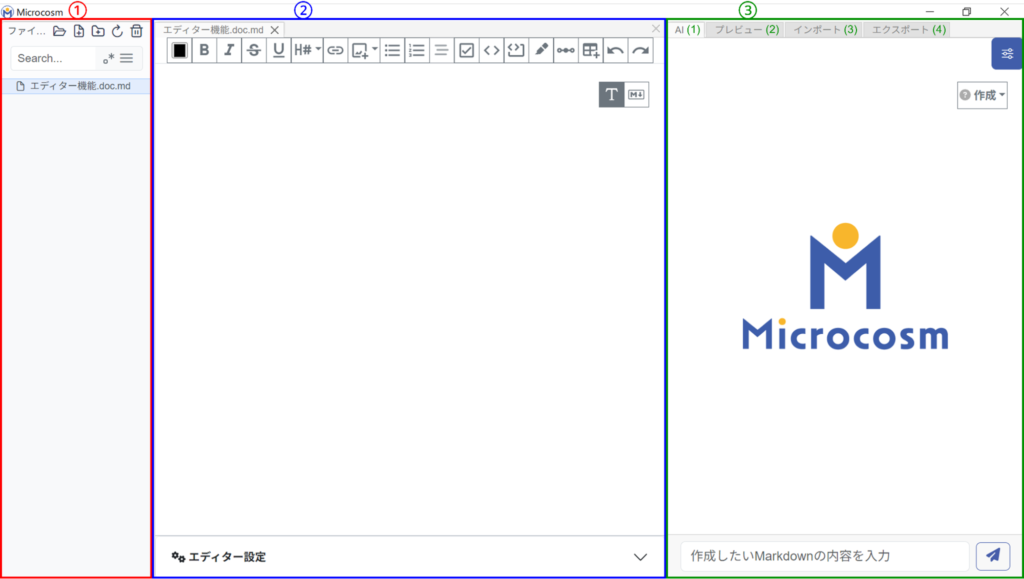Image resolution: width=1024 pixels, height=579 pixels.
Task: Delete file using trash icon
Action: click(x=136, y=31)
